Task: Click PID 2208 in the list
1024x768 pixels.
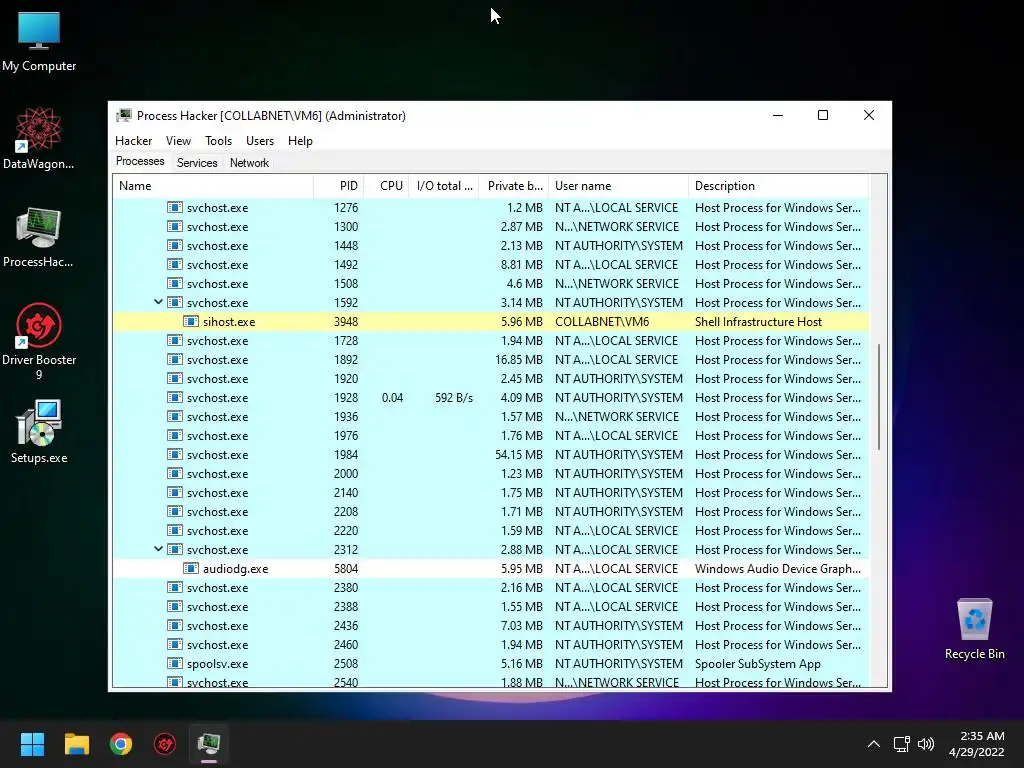Action: pos(346,511)
